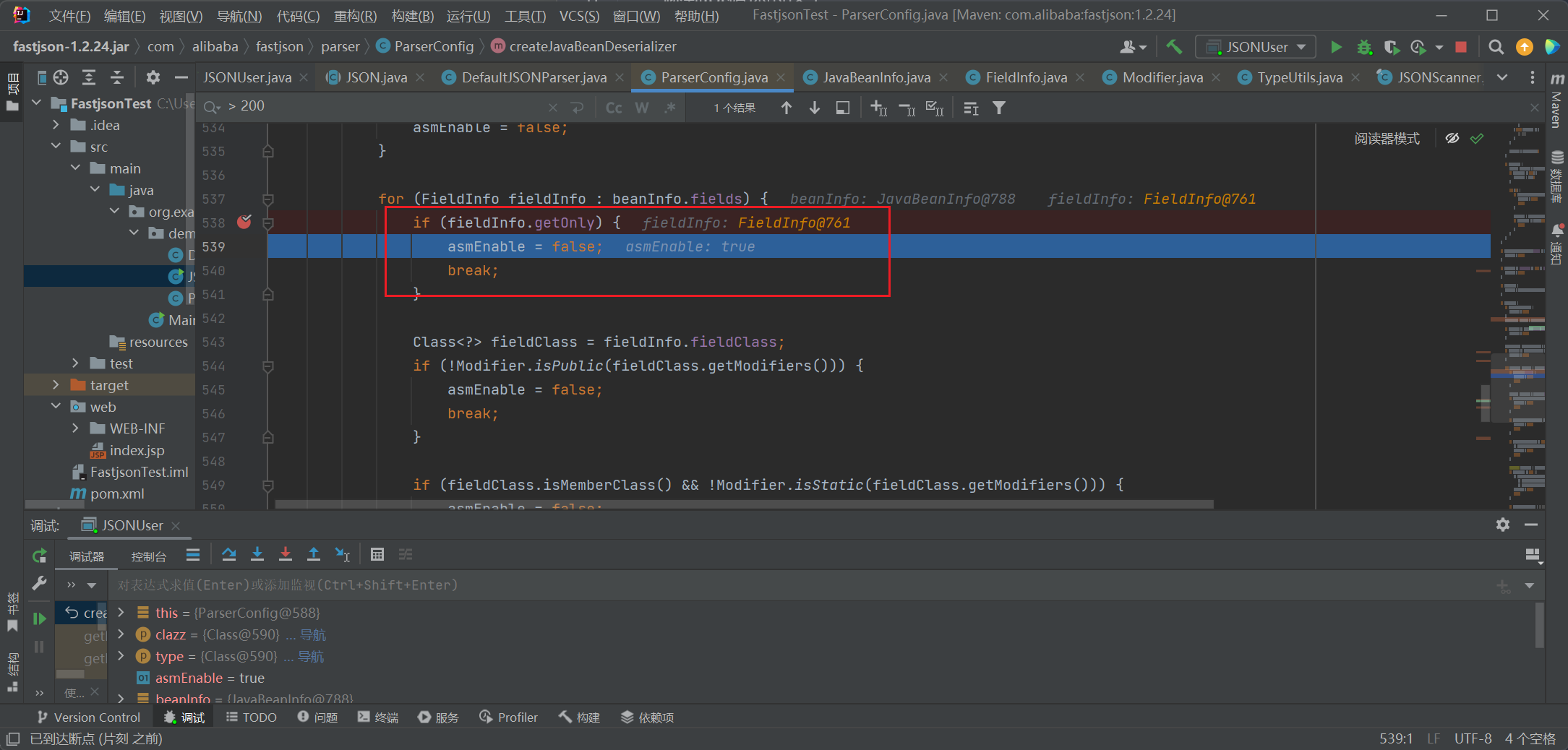Expand the .idea folder
The height and width of the screenshot is (750, 1568).
pos(56,125)
